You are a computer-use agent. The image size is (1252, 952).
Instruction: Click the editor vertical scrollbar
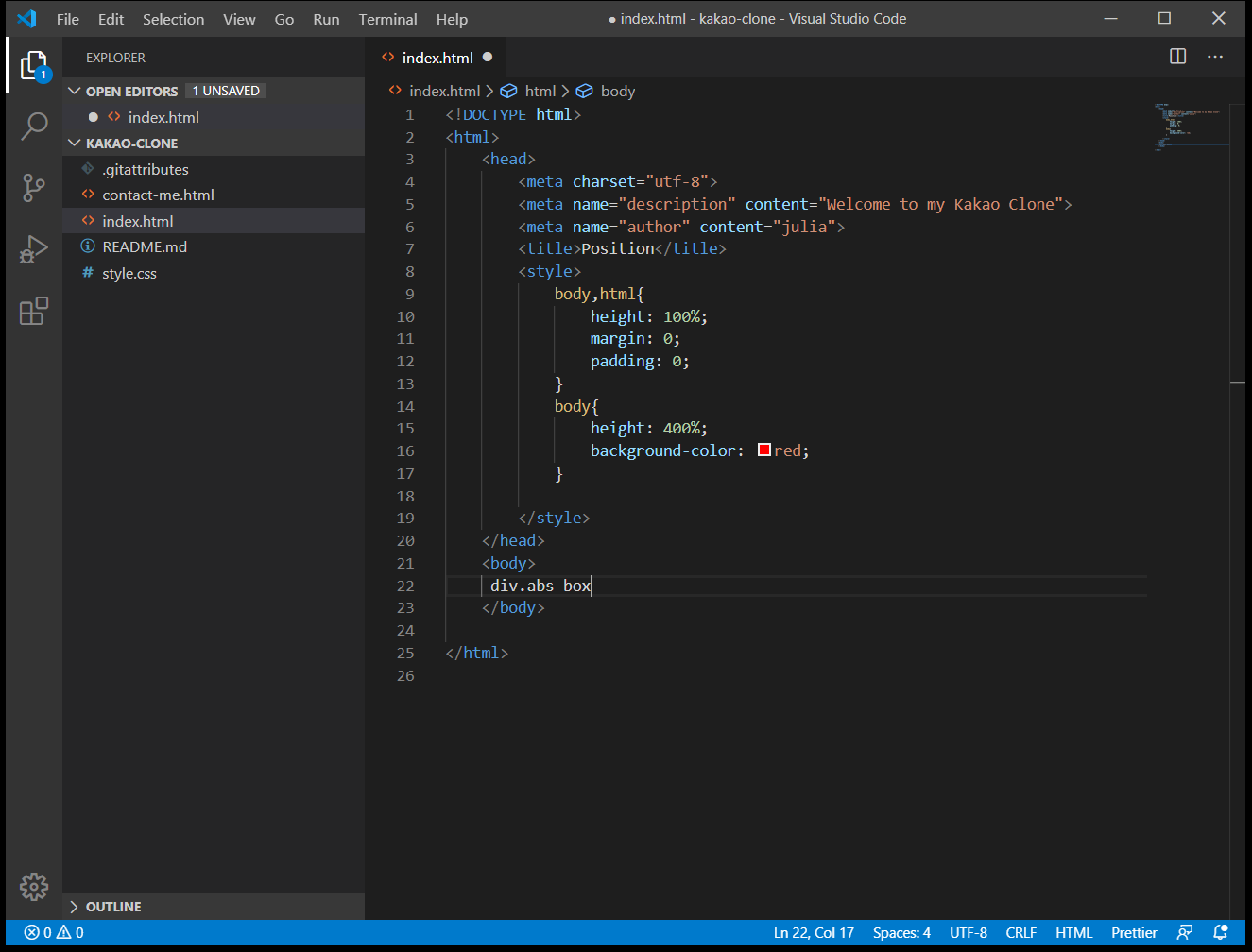point(1238,510)
